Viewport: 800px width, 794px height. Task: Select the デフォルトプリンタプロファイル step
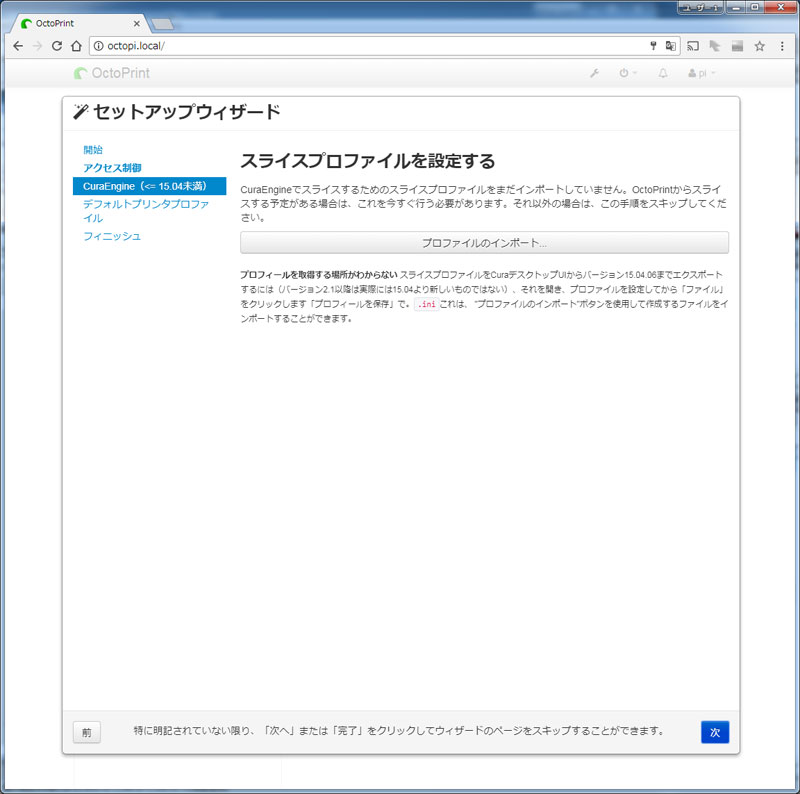click(146, 211)
